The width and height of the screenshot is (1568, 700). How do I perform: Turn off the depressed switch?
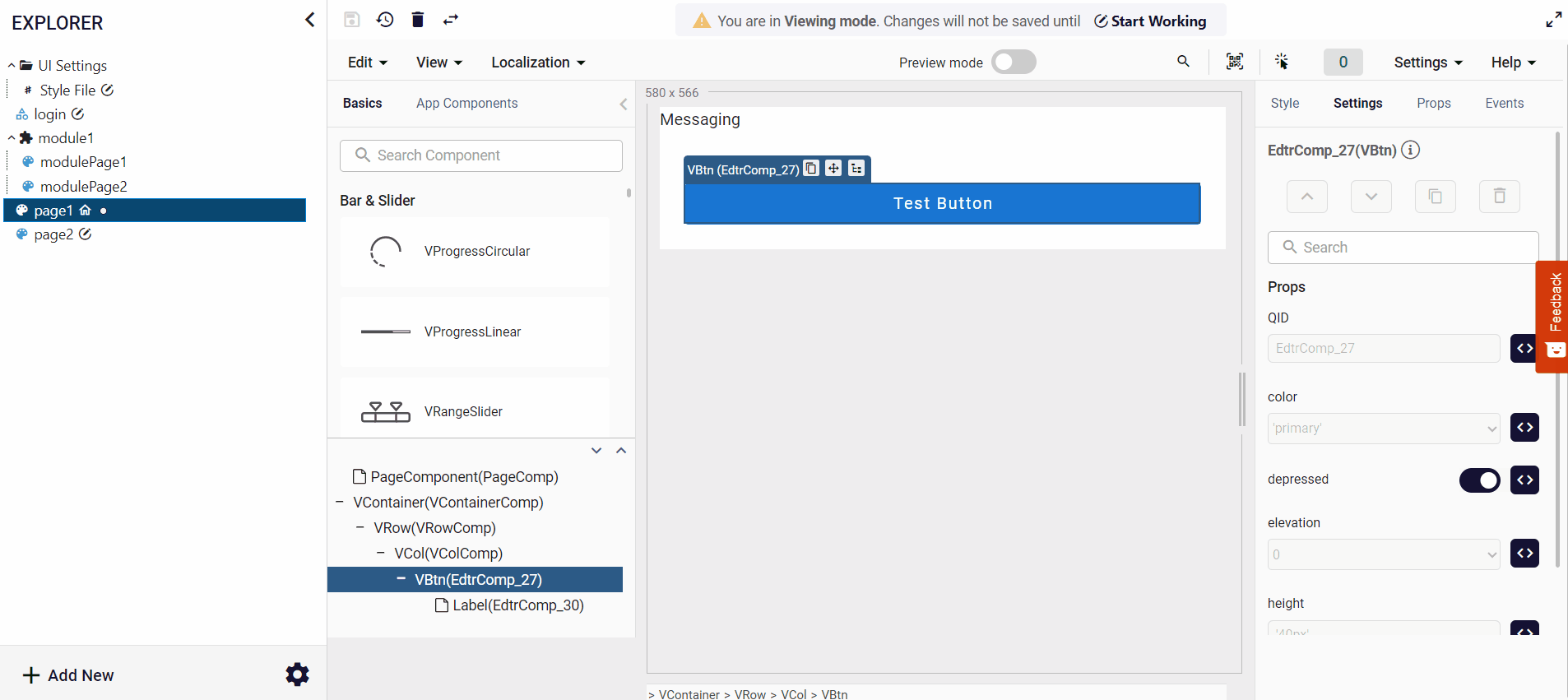pyautogui.click(x=1479, y=480)
